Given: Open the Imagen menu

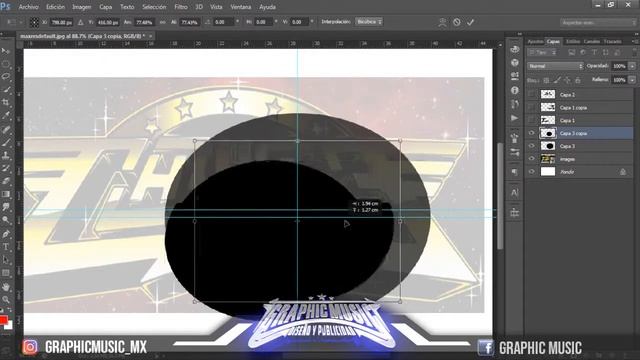Looking at the screenshot, I should click(x=82, y=7).
